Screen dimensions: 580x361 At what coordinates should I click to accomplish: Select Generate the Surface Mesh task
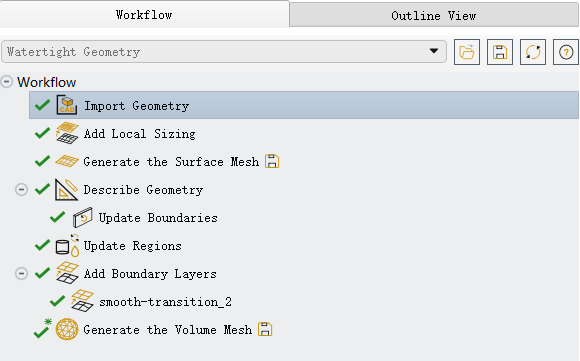[x=171, y=162]
